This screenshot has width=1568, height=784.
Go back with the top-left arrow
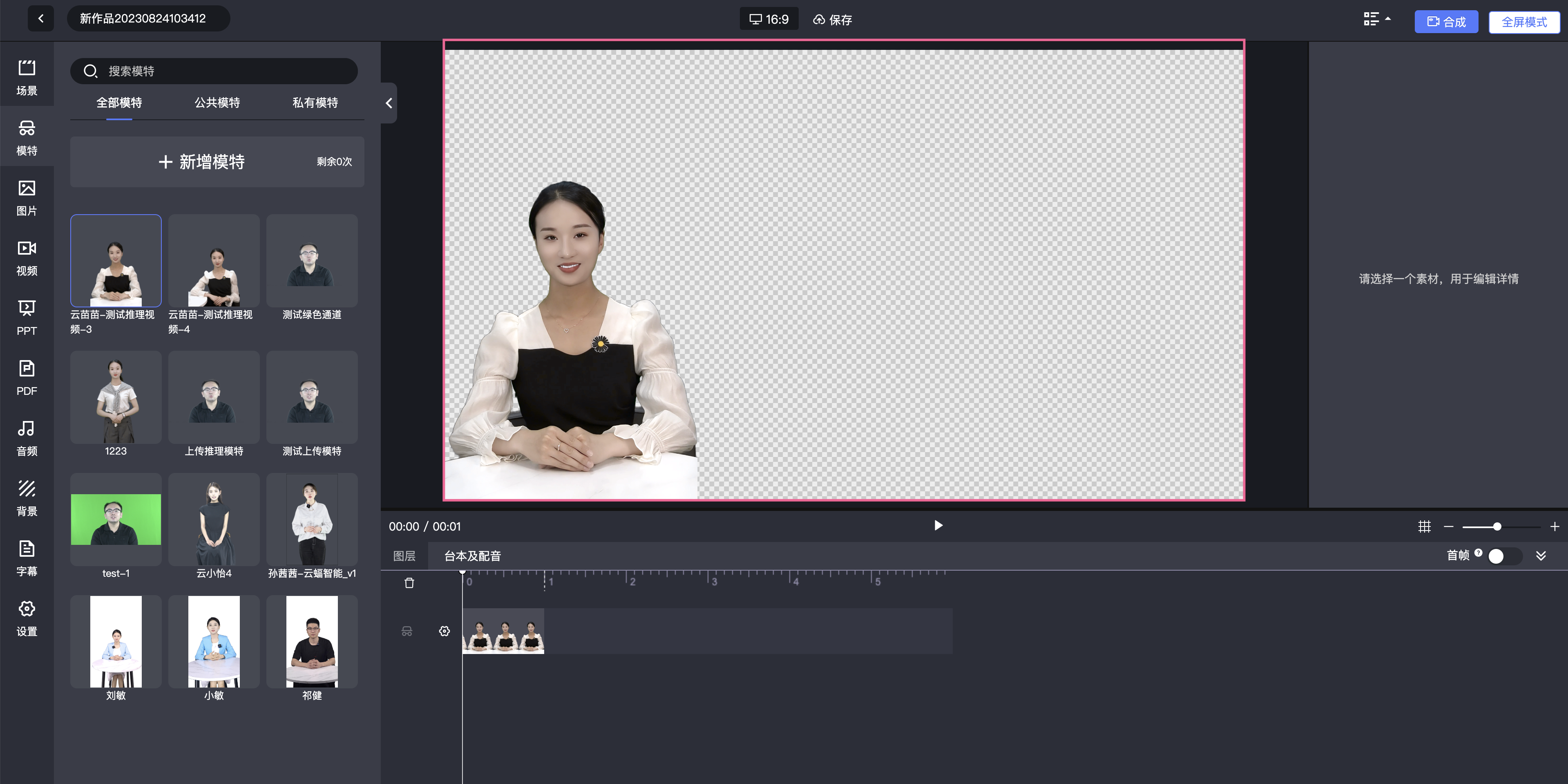click(x=41, y=18)
